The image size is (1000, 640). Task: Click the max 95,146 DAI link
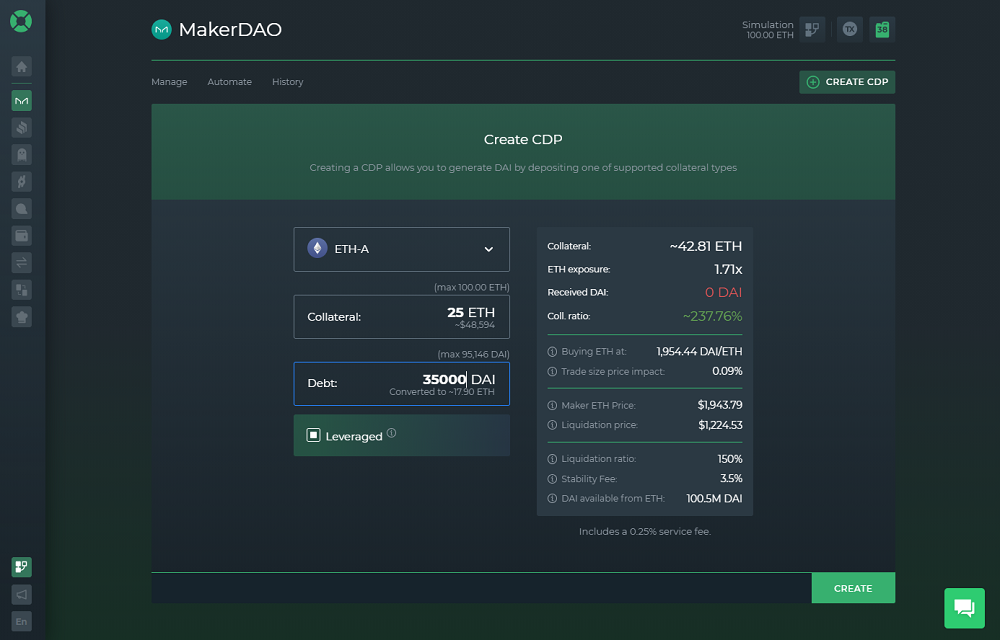pos(473,354)
